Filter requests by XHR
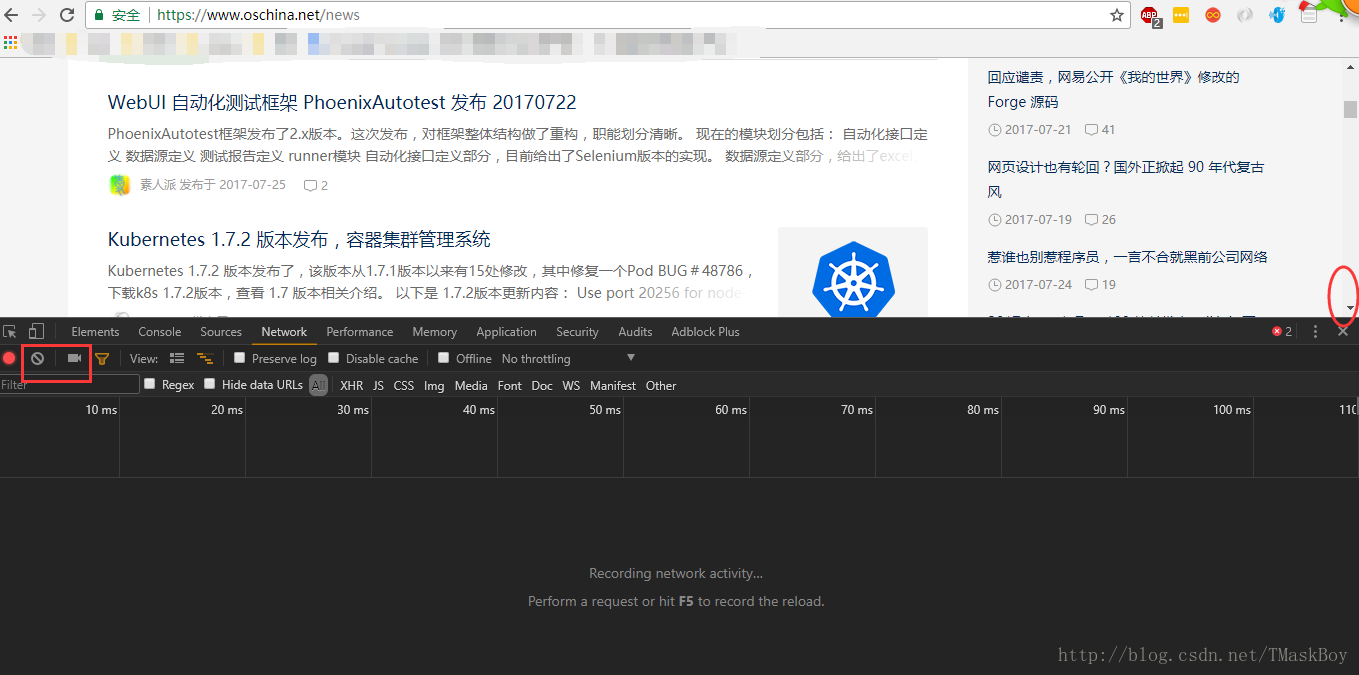Image resolution: width=1359 pixels, height=675 pixels. (352, 385)
